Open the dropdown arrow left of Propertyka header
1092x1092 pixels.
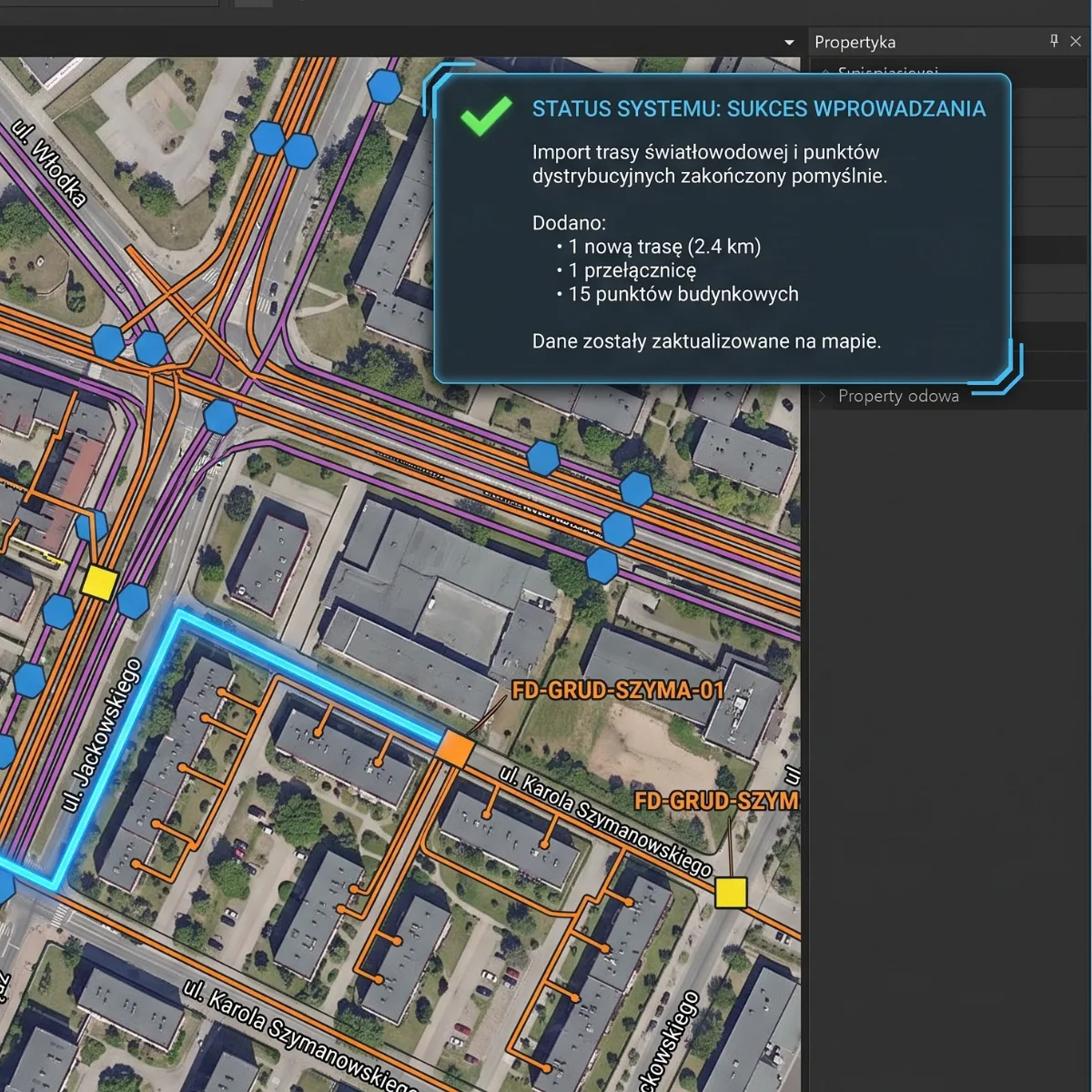789,43
